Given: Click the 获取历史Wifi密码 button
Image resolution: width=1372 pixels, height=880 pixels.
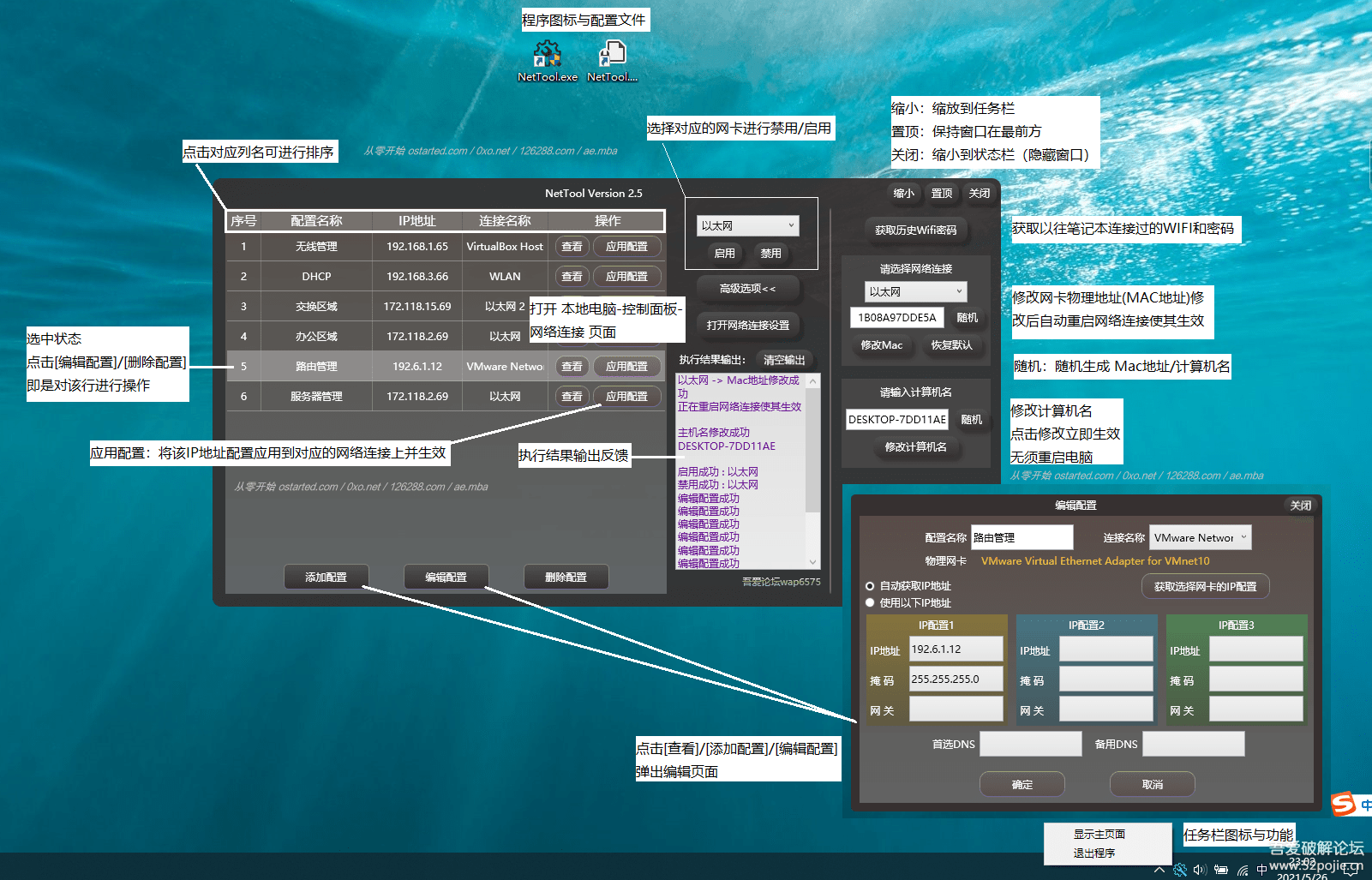Looking at the screenshot, I should coord(915,230).
